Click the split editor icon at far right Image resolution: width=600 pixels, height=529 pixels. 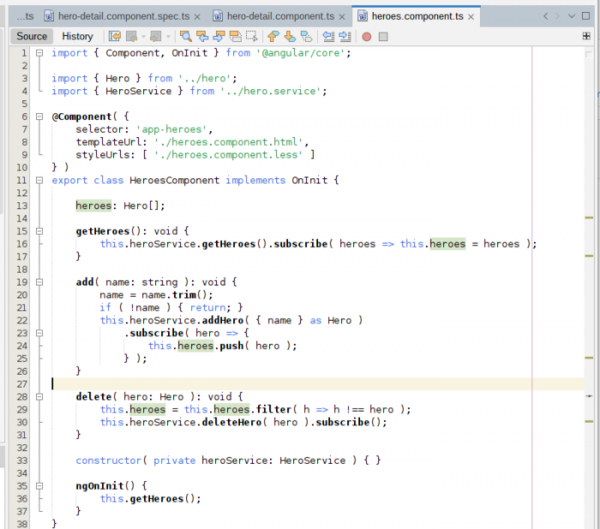[586, 36]
